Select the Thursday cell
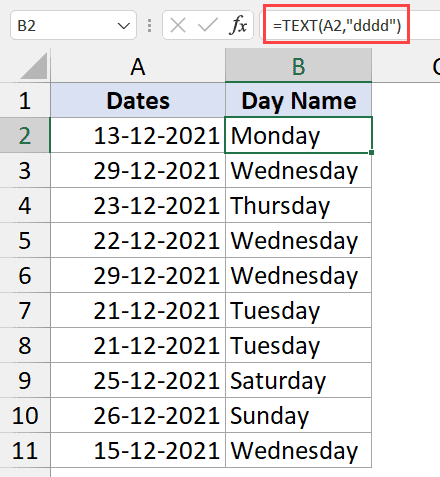 click(298, 205)
